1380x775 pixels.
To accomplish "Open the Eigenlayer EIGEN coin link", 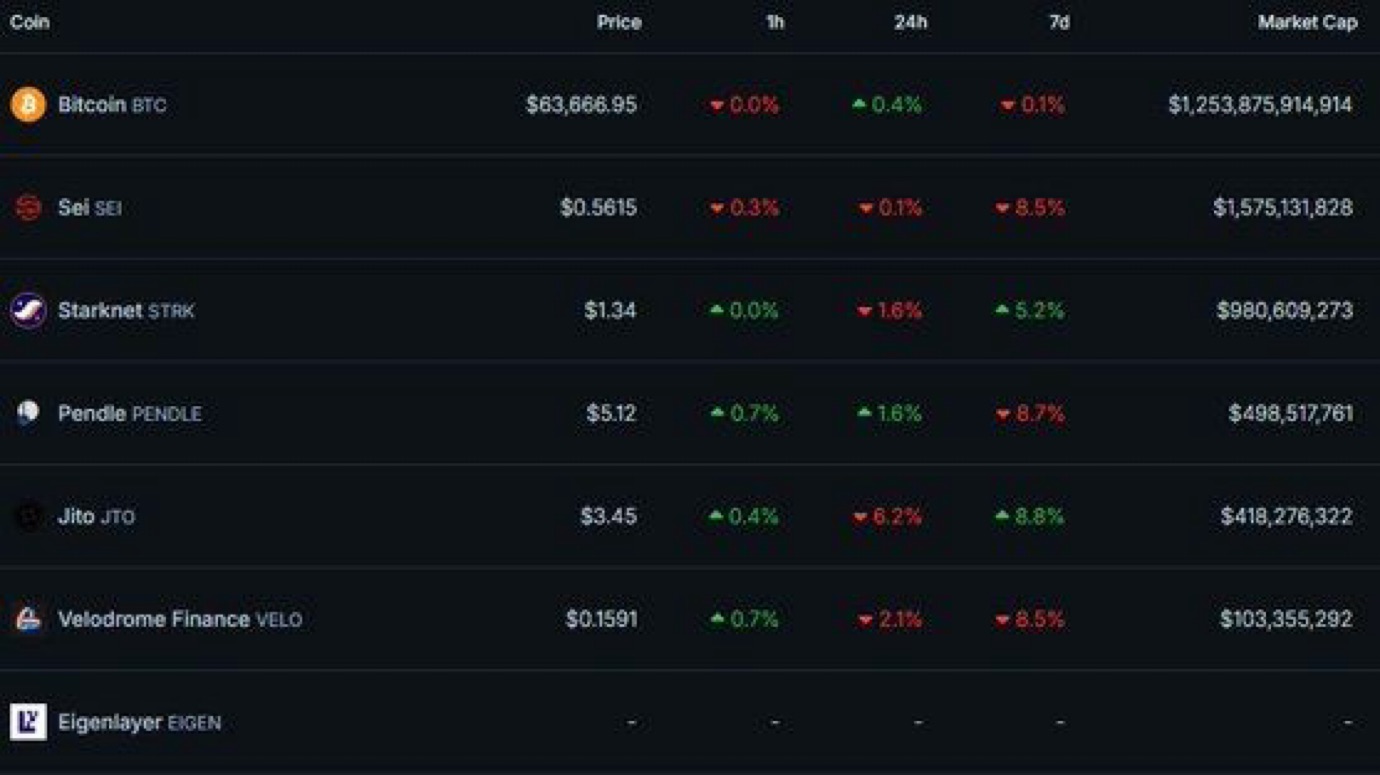I will [139, 722].
